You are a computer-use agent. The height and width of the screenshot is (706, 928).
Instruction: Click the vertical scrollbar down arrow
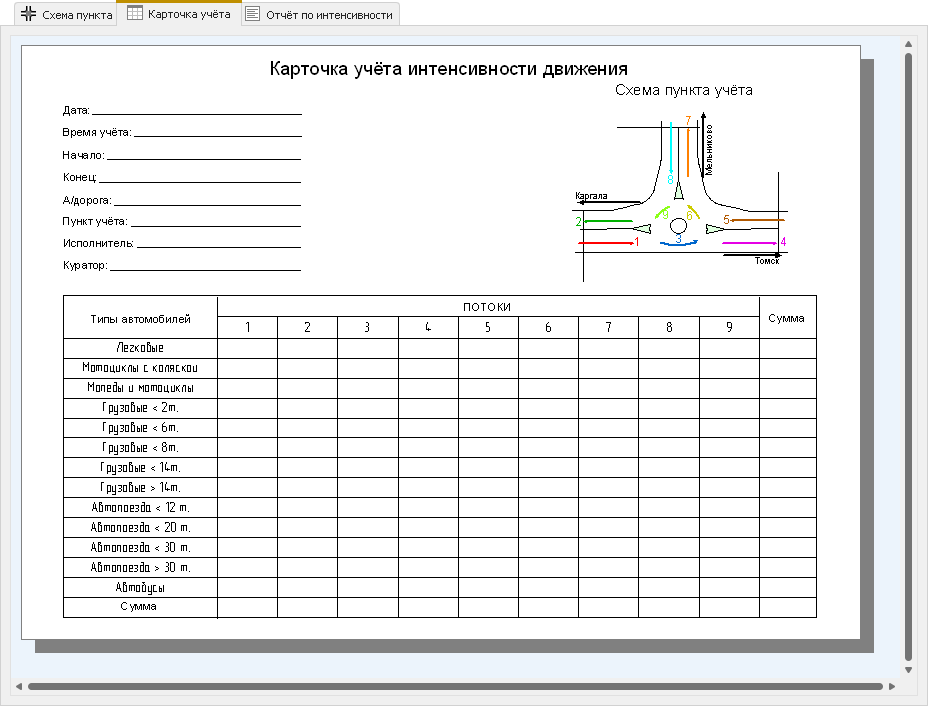click(908, 670)
